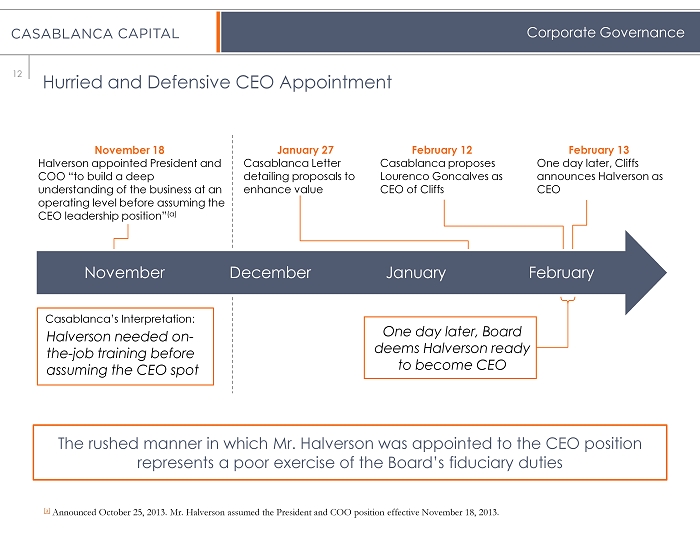Click the Casablanca Capital logo text
Screen dimensions: 700x538
click(95, 33)
